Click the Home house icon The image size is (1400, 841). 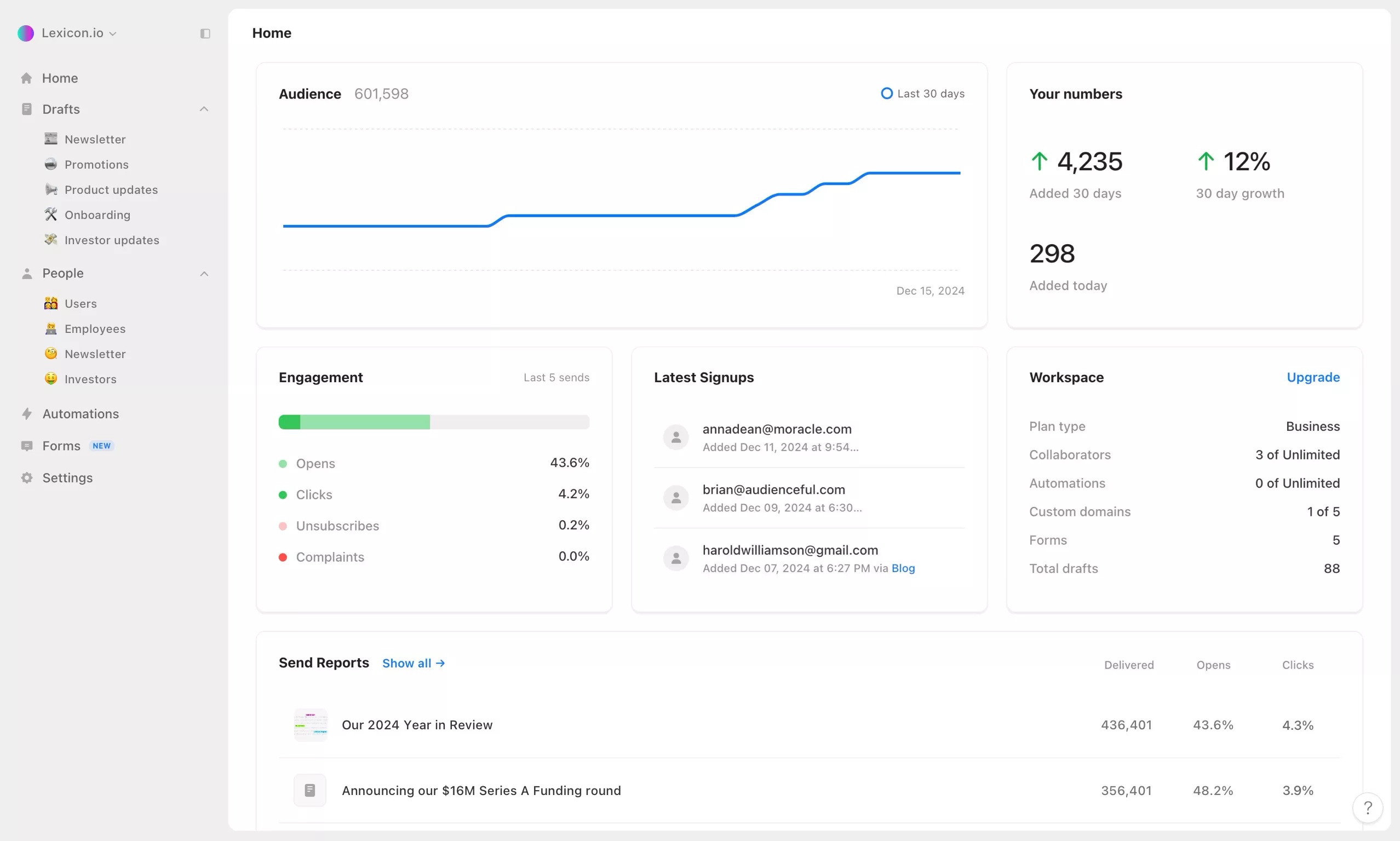tap(26, 78)
